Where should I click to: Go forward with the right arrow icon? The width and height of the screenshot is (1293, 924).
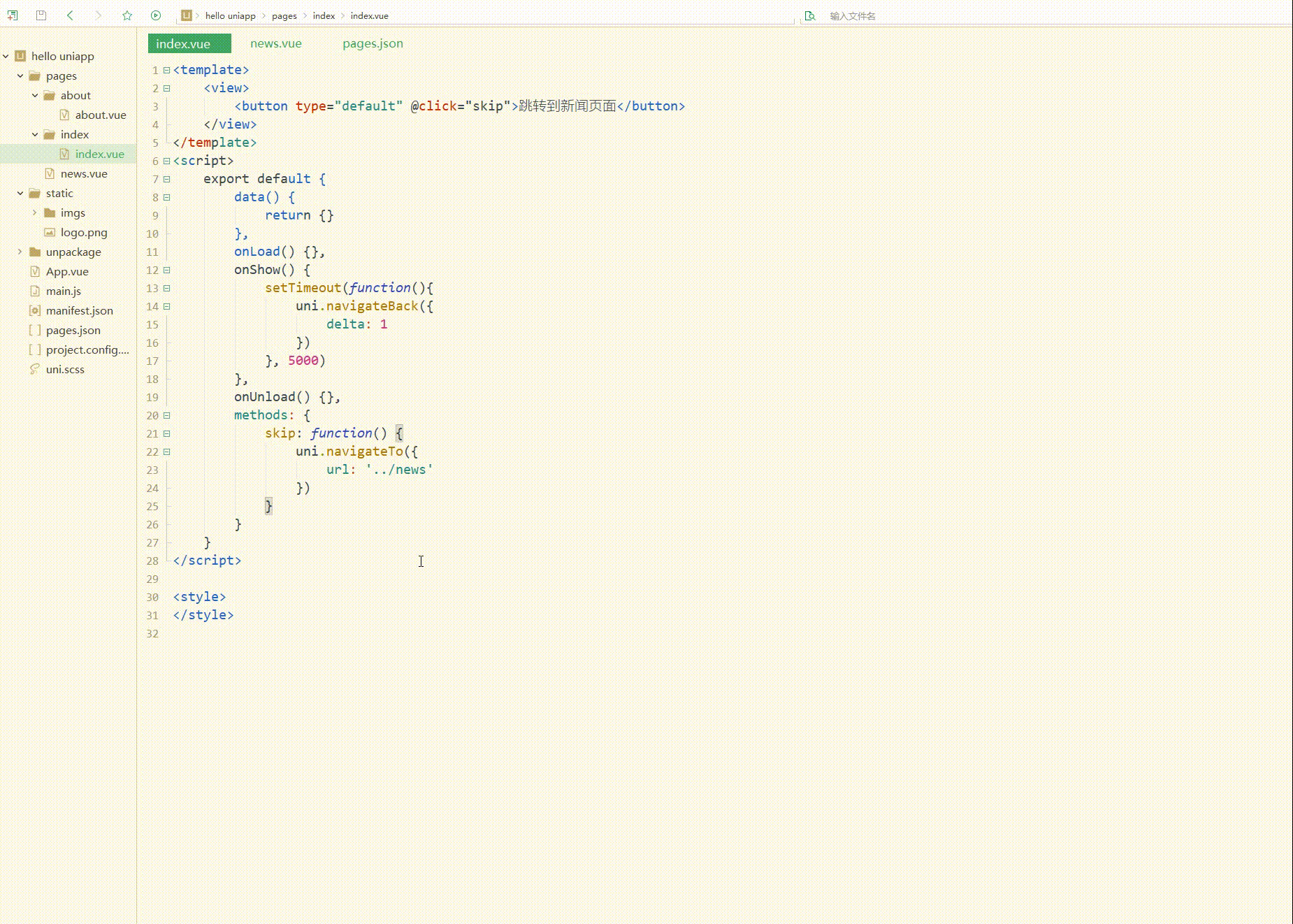pos(99,15)
